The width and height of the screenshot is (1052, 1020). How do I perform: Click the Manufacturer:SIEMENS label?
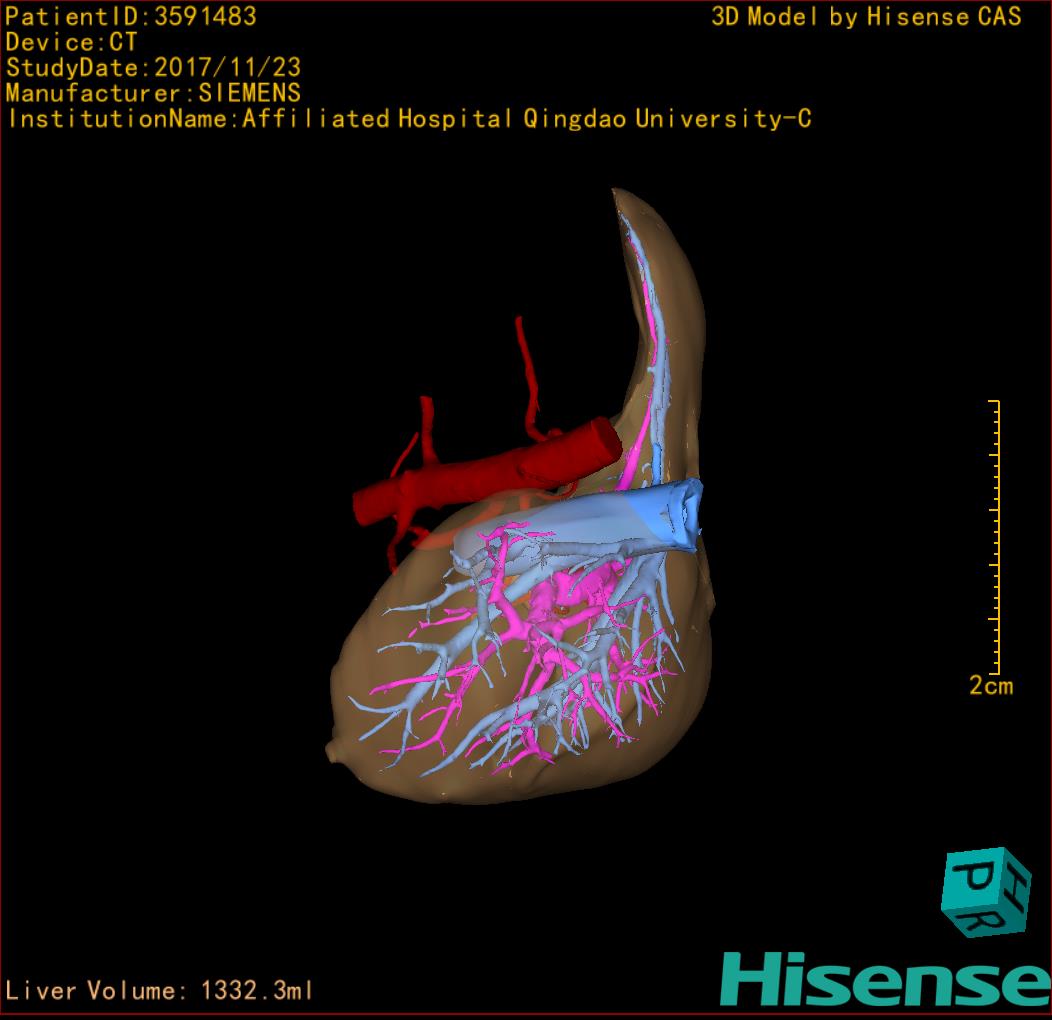[153, 94]
